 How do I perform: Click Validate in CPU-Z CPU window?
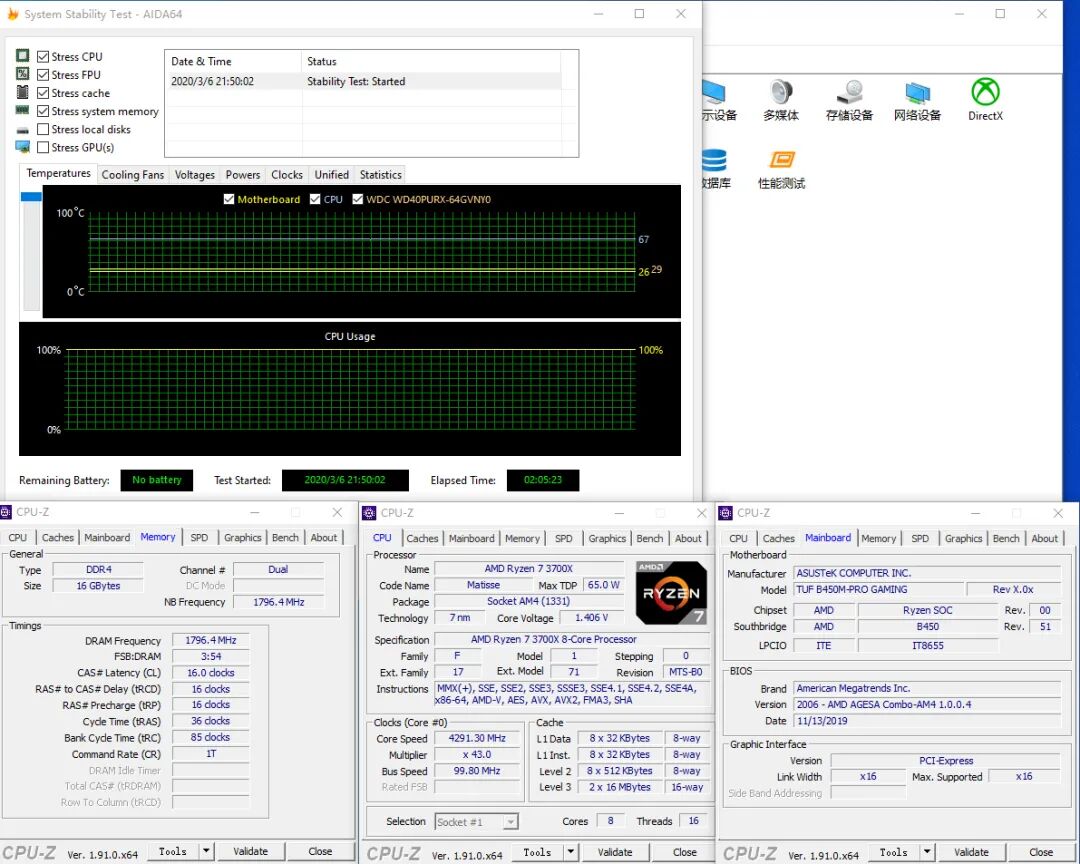[615, 852]
